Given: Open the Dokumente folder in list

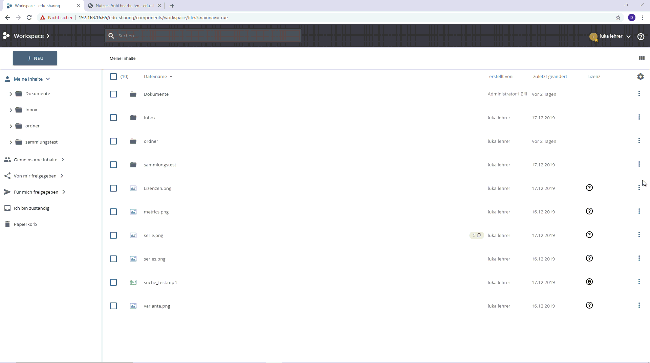Looking at the screenshot, I should 156,94.
